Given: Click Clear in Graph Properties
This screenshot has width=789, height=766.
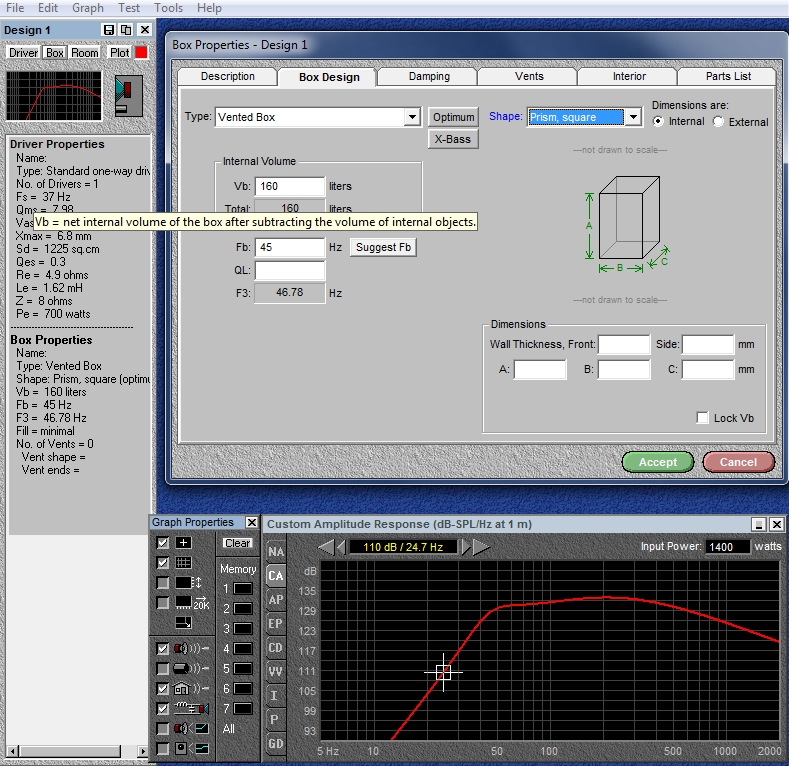Looking at the screenshot, I should [x=238, y=543].
